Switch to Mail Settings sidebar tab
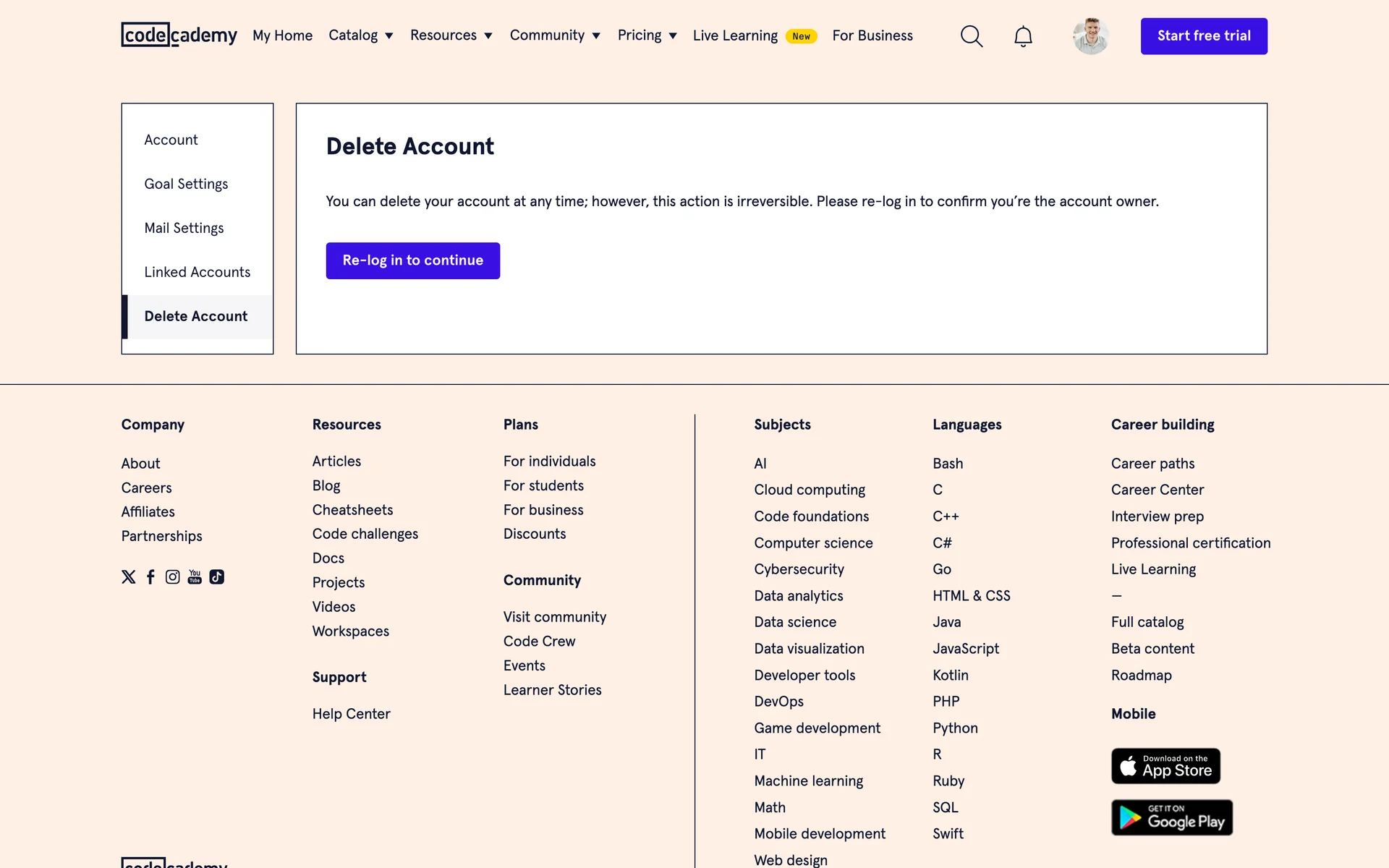Viewport: 1389px width, 868px height. click(x=184, y=228)
